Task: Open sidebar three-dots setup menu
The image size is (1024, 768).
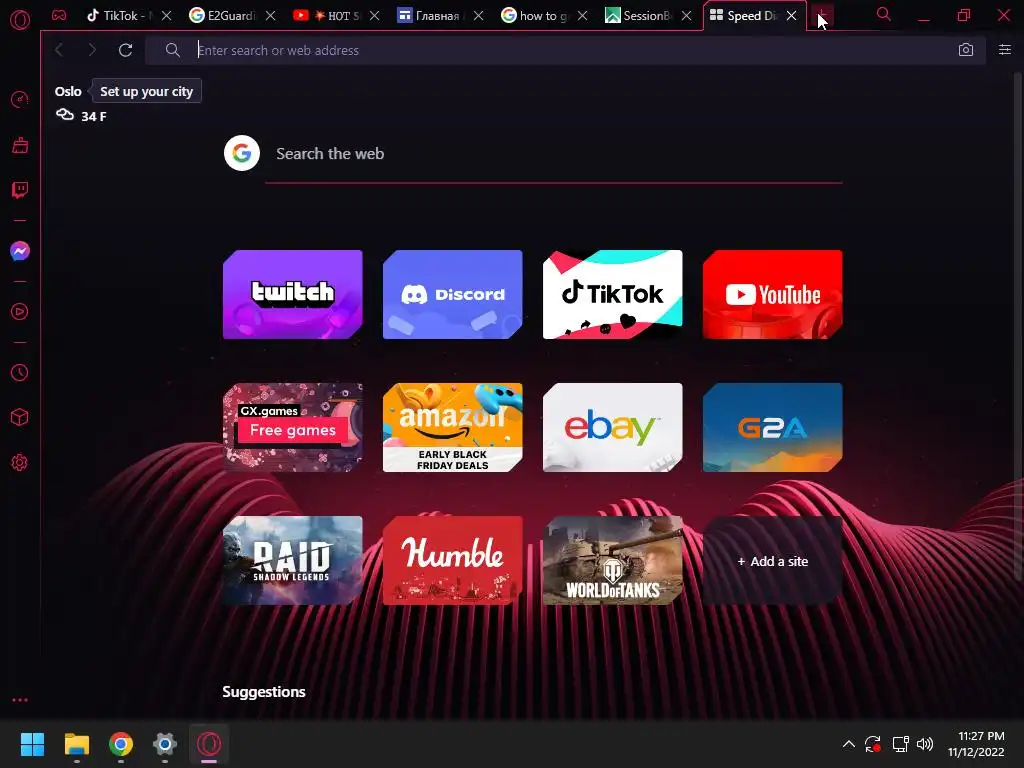Action: pos(20,699)
